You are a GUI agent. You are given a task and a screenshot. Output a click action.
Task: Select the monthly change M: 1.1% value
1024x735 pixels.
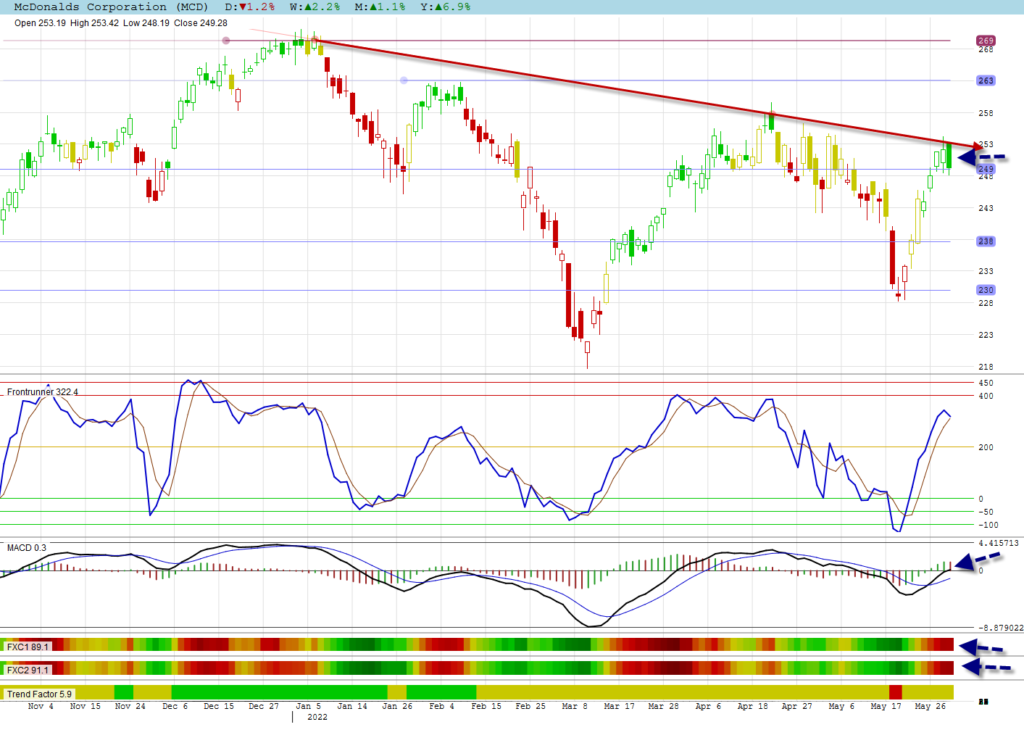(x=380, y=7)
